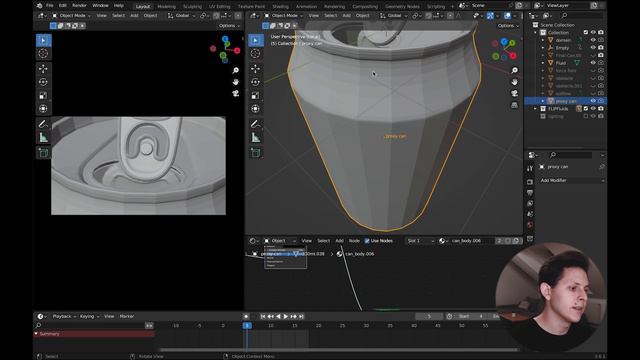Viewport: 640px width, 360px height.
Task: Click pan hand icon in left viewport
Action: [236, 82]
